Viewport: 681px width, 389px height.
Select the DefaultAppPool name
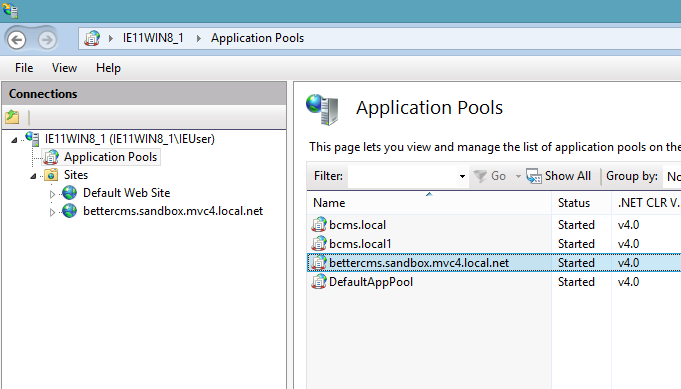point(371,282)
